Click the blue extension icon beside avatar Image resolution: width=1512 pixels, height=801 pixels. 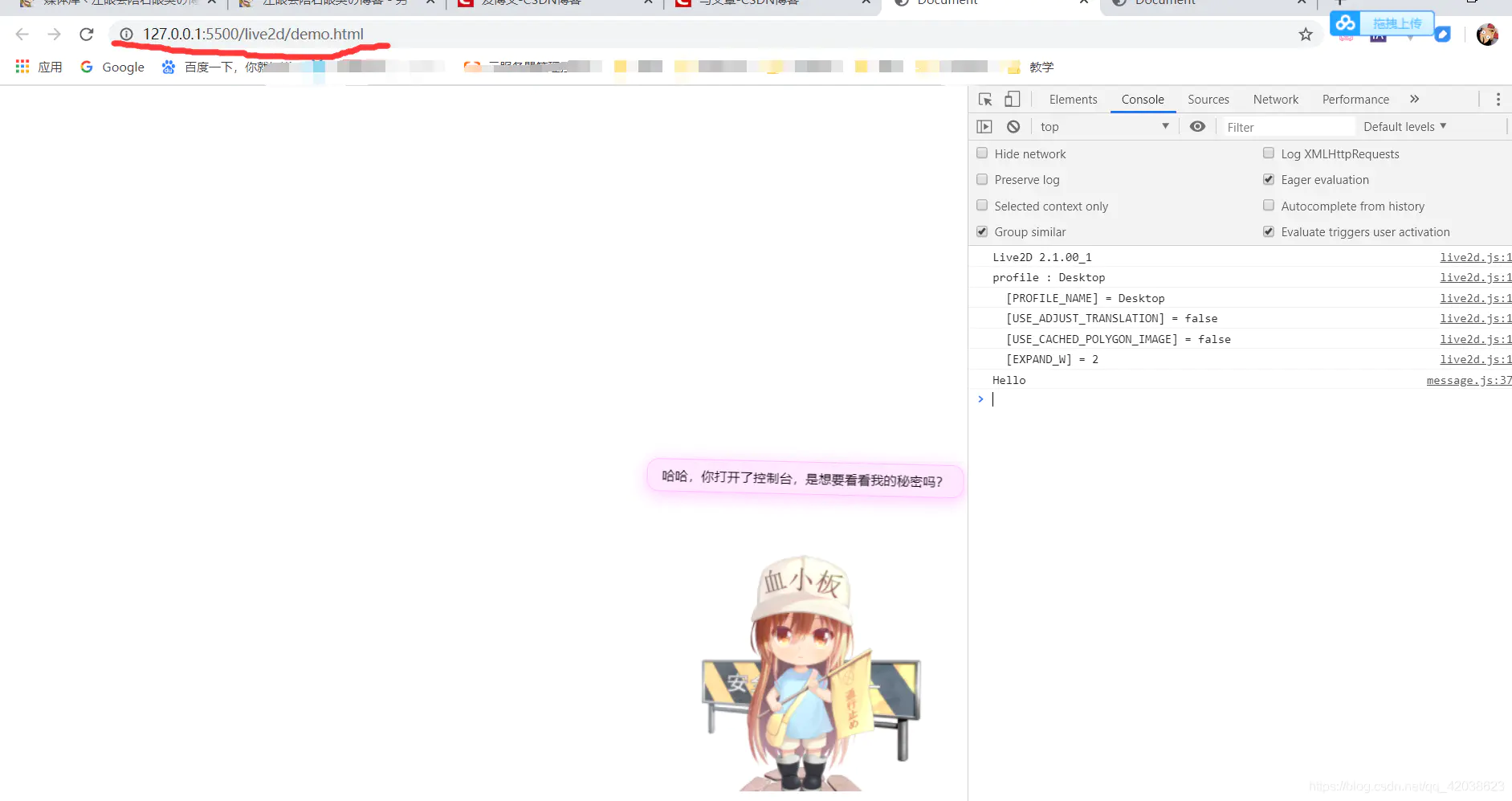click(1443, 35)
